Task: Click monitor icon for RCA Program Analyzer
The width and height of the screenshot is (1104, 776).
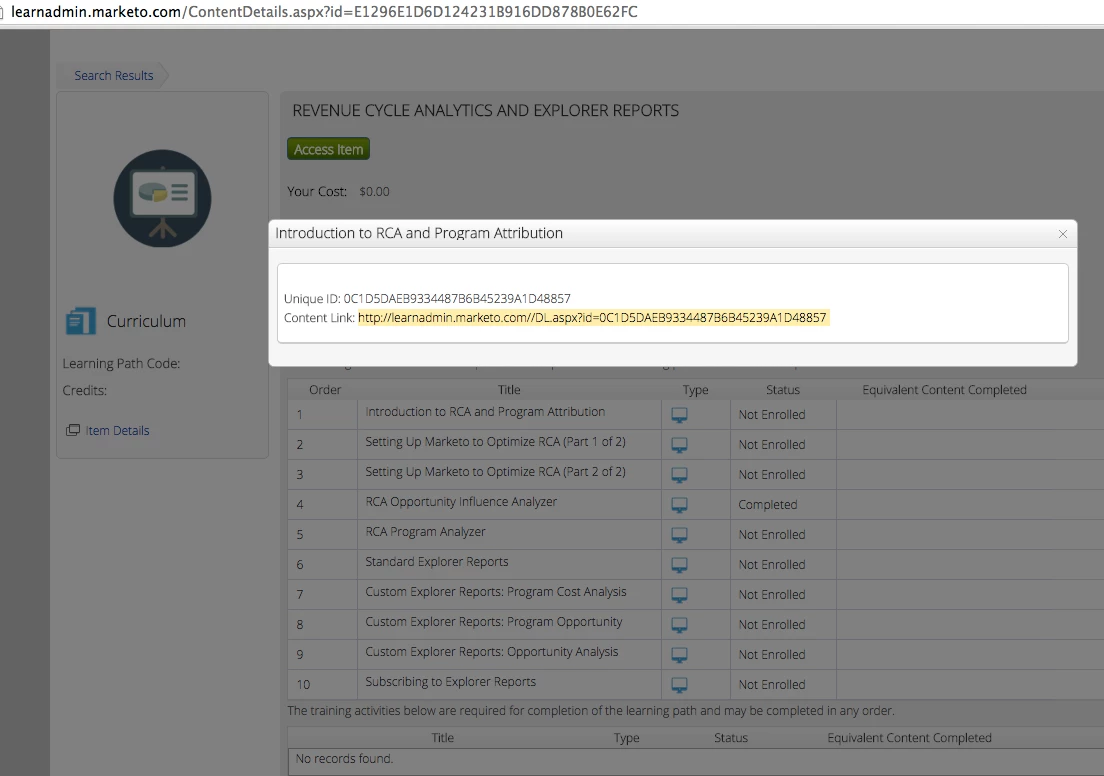Action: (x=679, y=535)
